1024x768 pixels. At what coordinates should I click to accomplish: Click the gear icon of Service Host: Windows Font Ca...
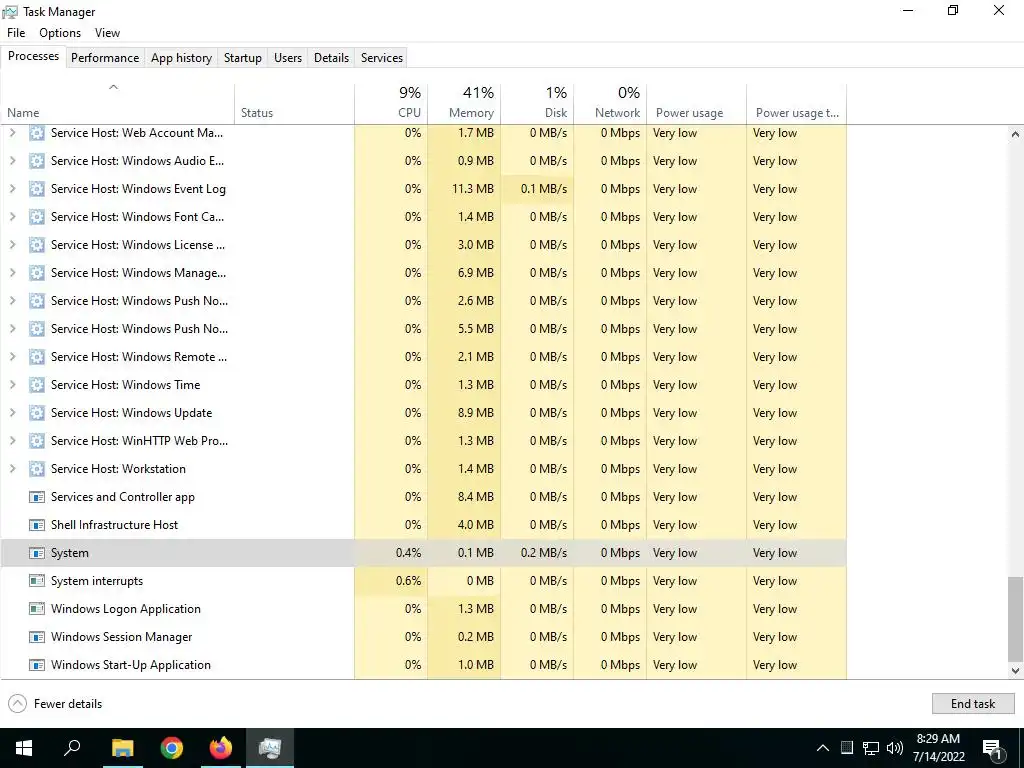pos(37,217)
